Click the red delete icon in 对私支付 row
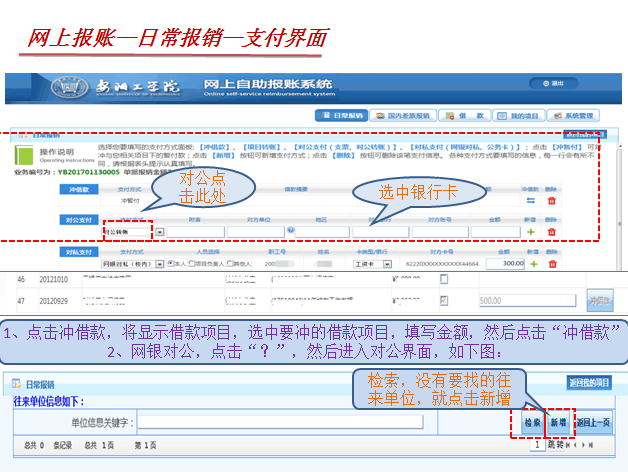 551,263
